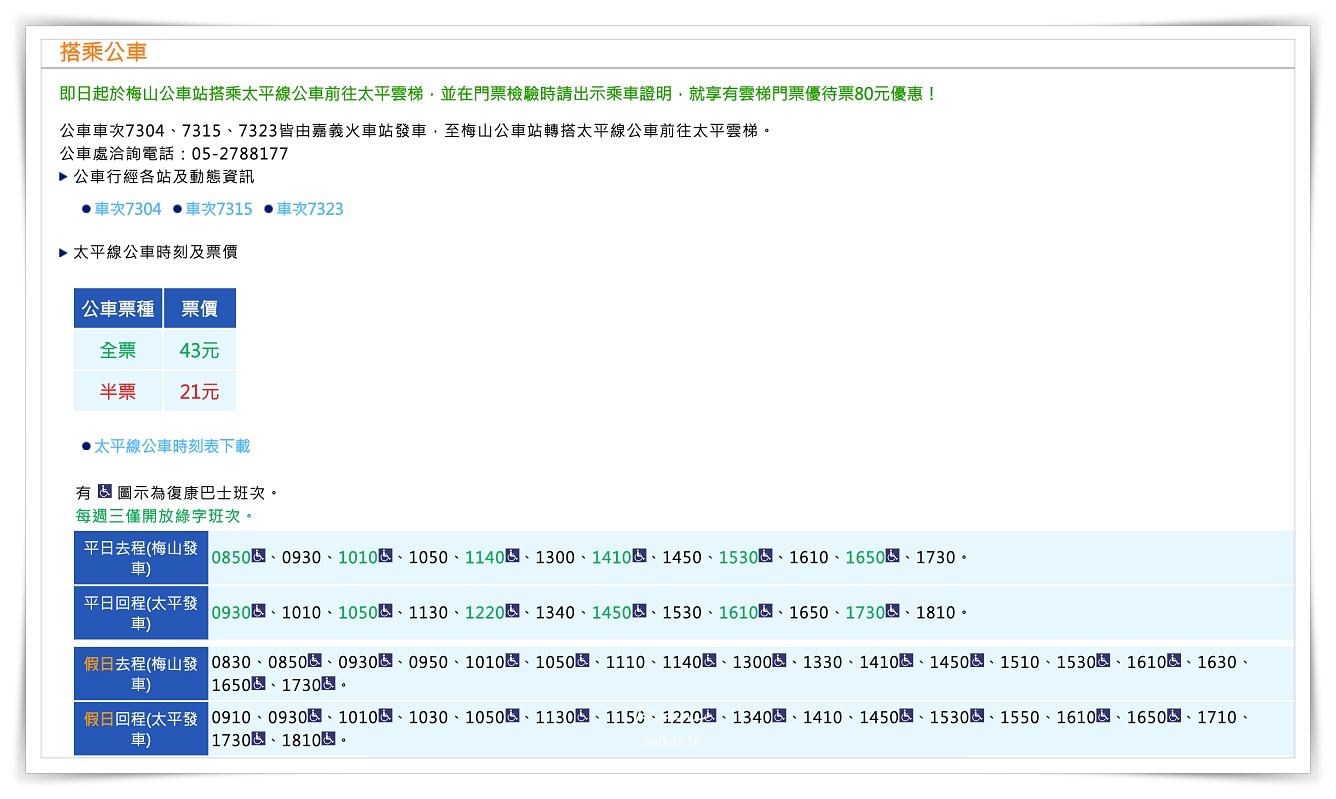Click wheelchair icon after 1530 in 平日去程 row

point(766,556)
